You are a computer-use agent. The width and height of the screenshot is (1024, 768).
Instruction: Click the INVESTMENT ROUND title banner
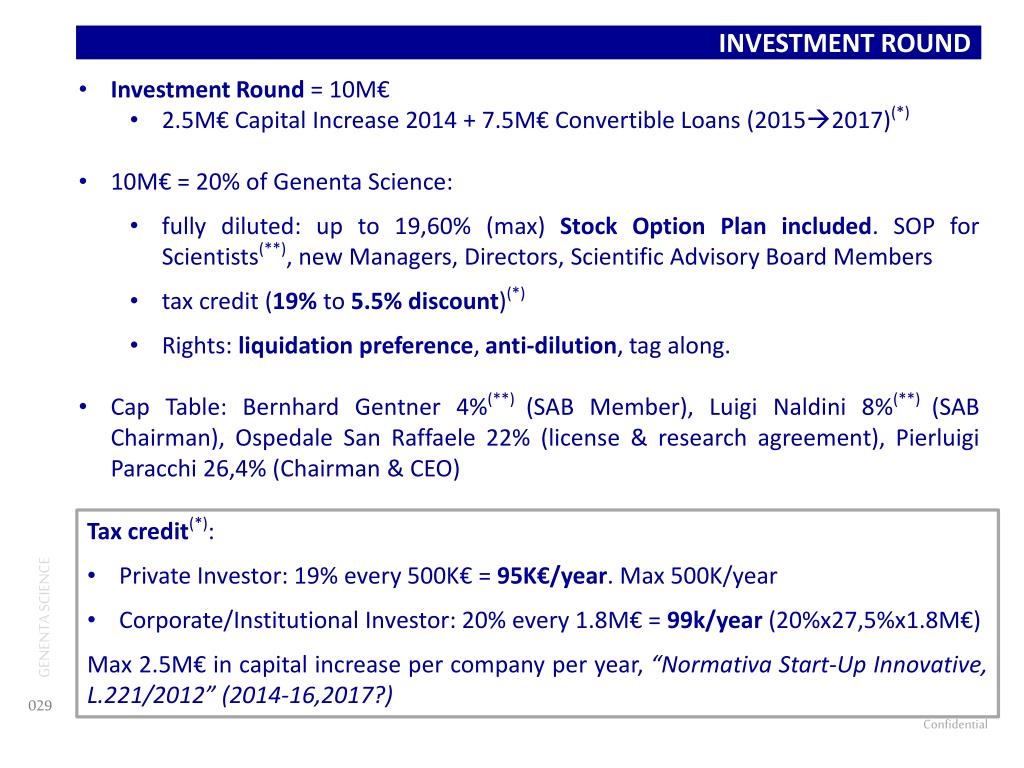click(x=528, y=42)
